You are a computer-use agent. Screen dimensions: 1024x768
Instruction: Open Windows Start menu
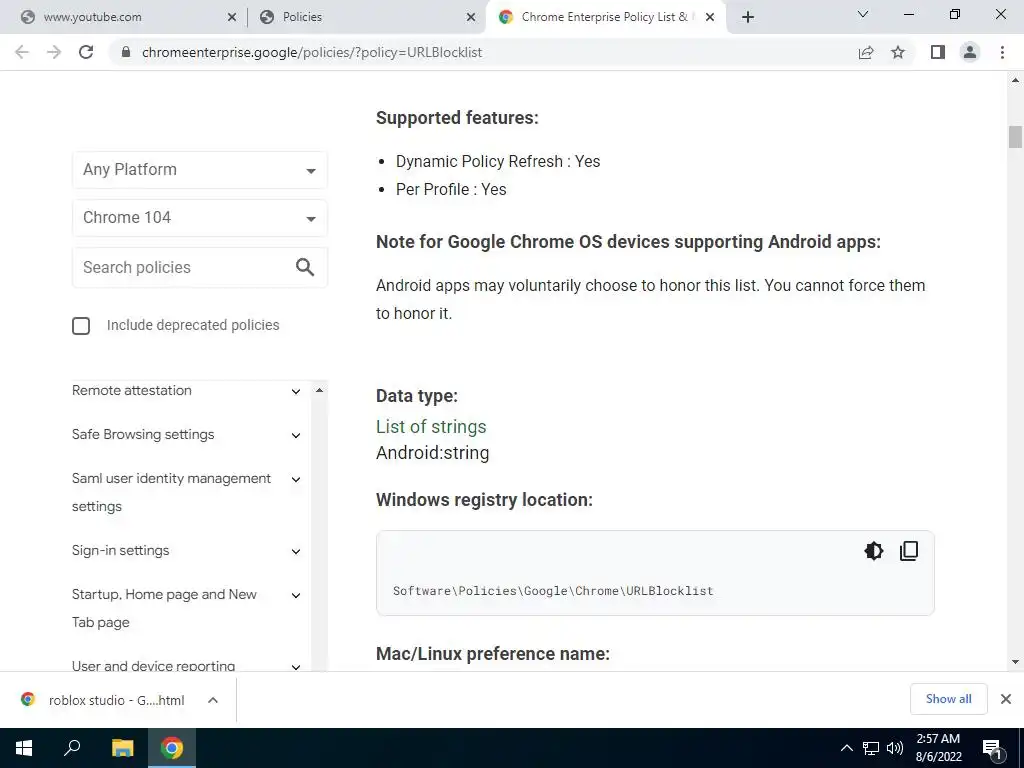click(24, 748)
